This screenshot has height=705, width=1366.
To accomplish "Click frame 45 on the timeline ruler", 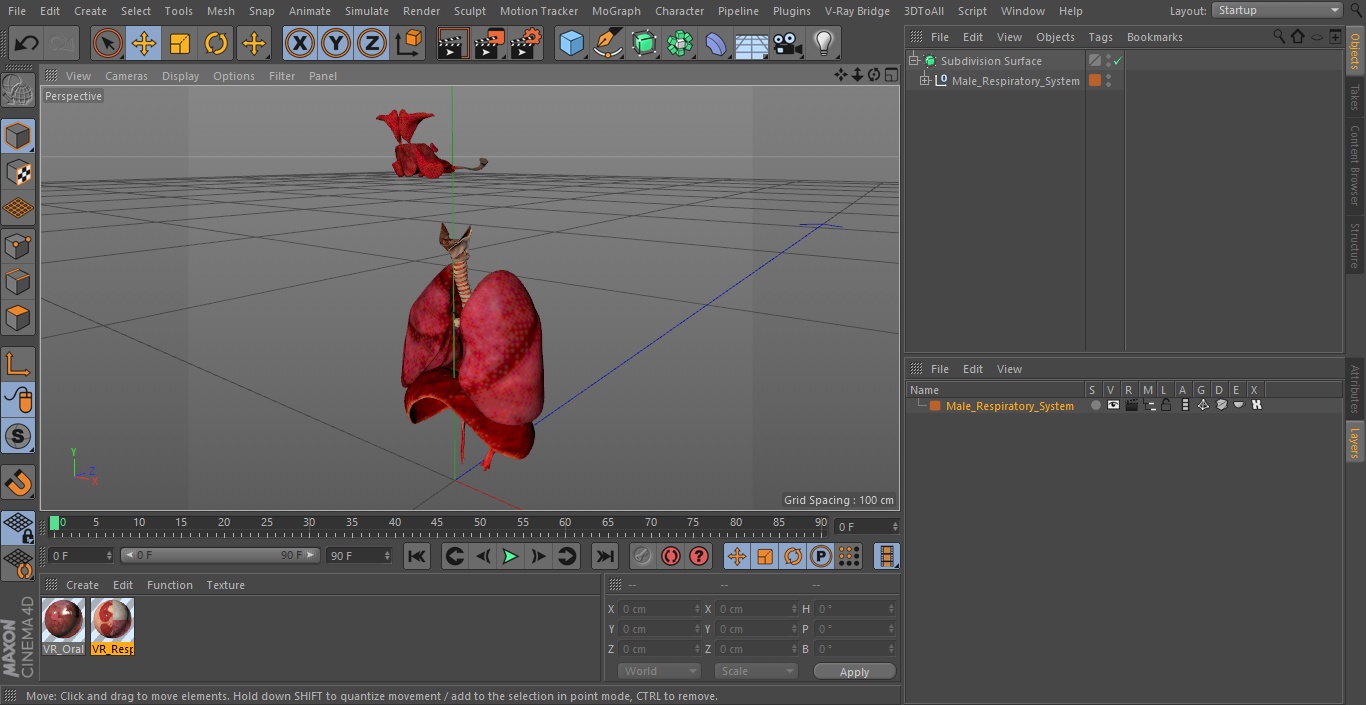I will [437, 522].
